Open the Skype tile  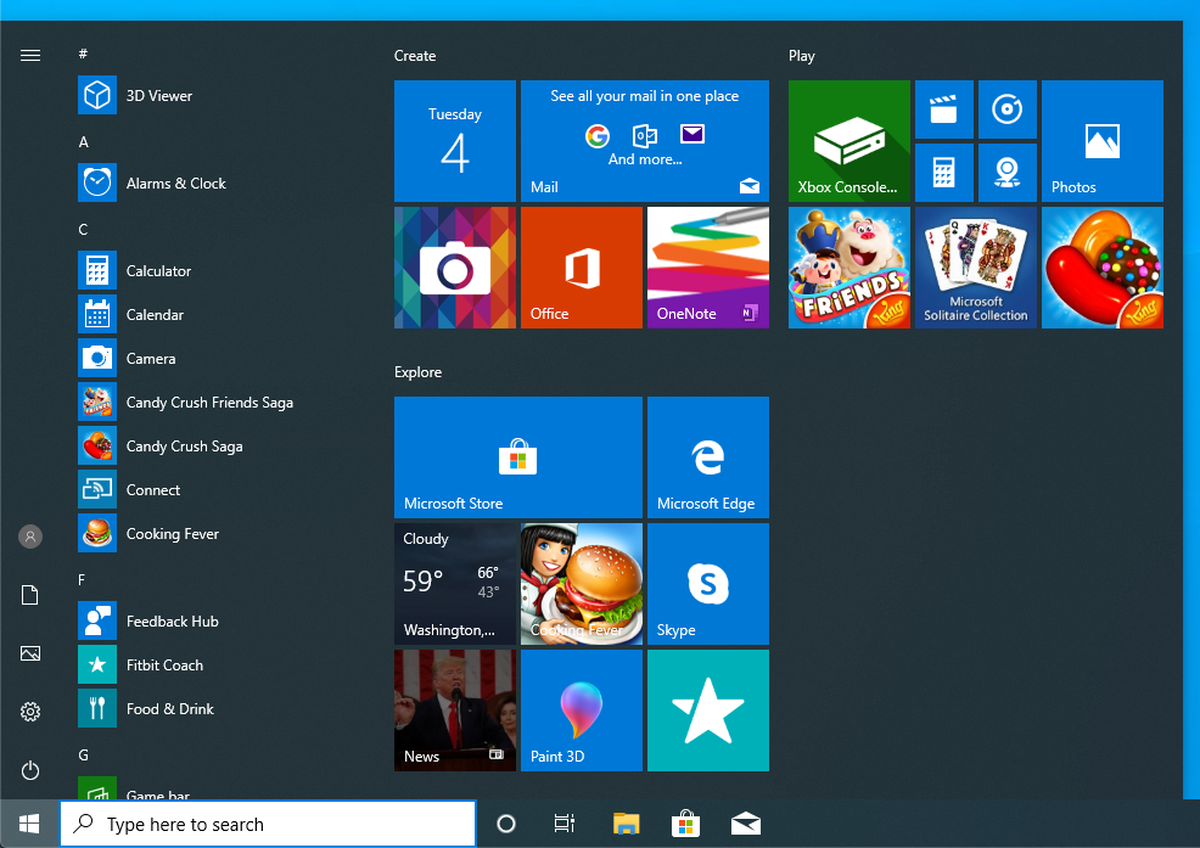pos(708,584)
